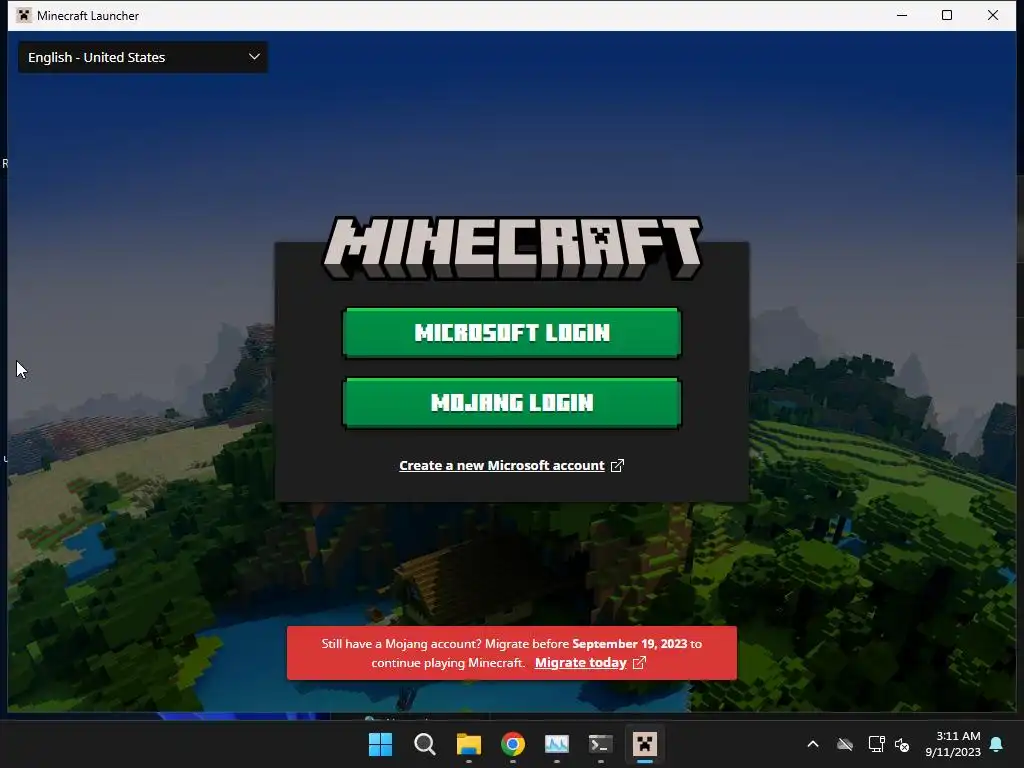The height and width of the screenshot is (768, 1024).
Task: Select the Minecraft Launcher taskbar icon
Action: pyautogui.click(x=645, y=744)
